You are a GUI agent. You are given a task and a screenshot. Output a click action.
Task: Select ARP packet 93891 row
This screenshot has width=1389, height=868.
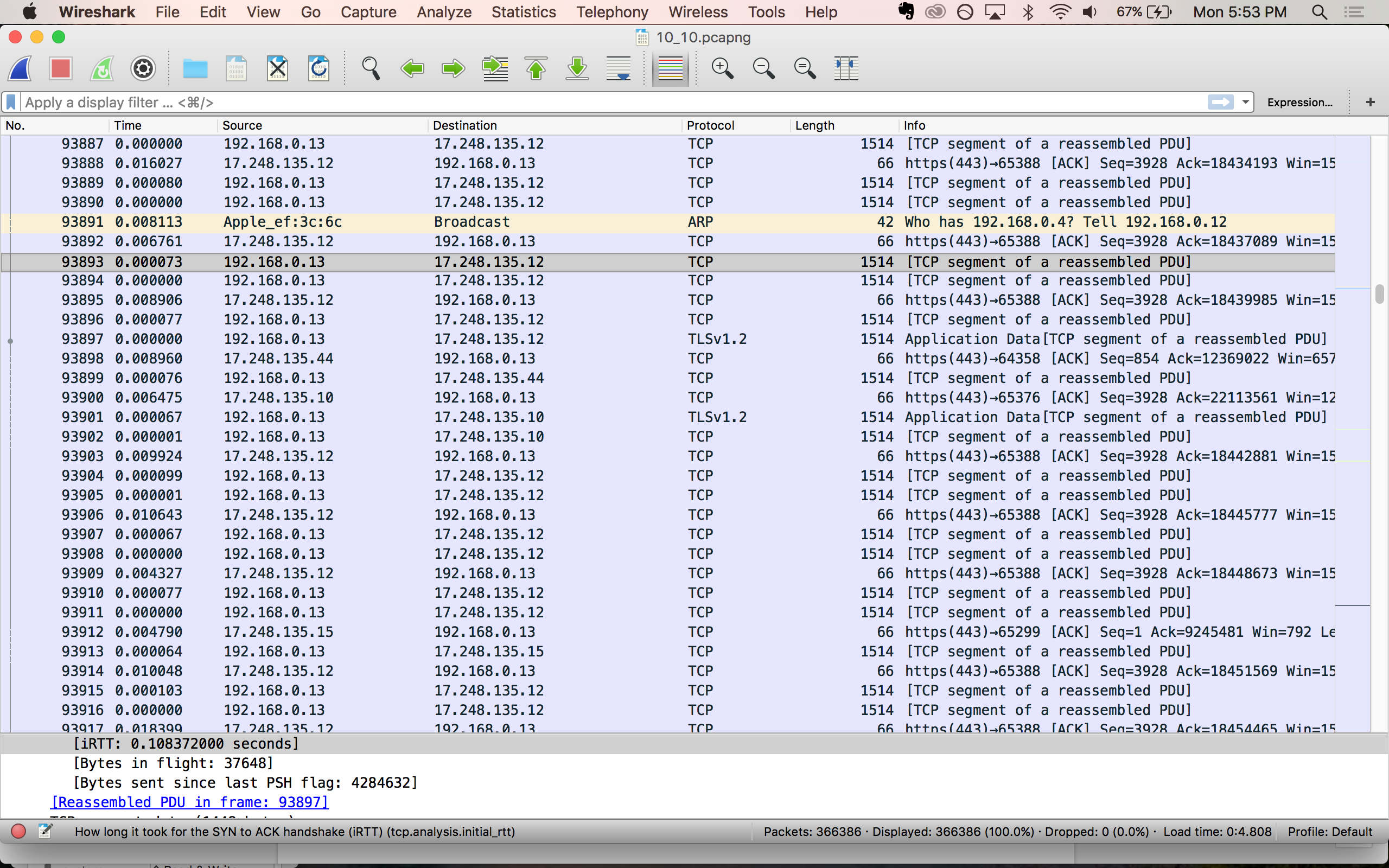[667, 222]
